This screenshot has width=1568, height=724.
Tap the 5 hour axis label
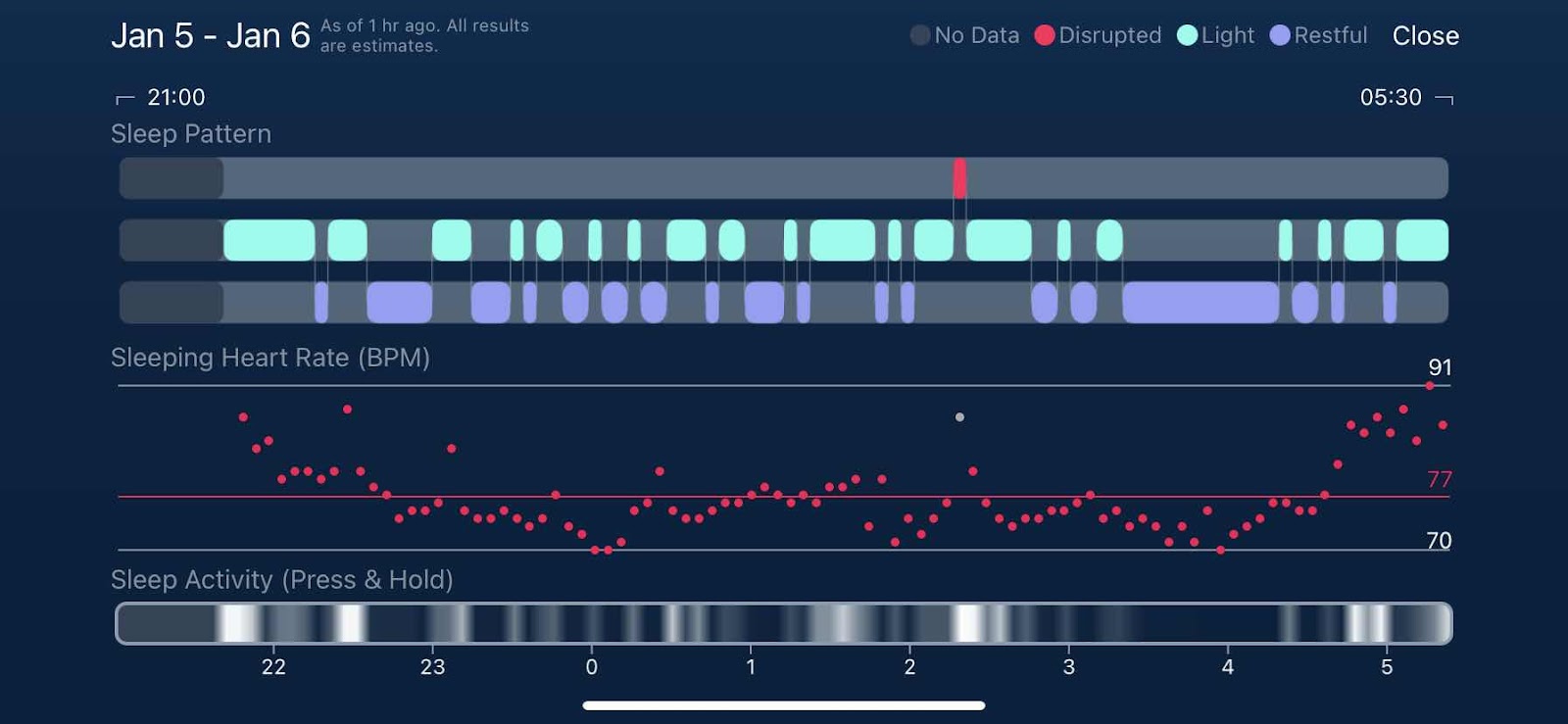click(x=1387, y=667)
